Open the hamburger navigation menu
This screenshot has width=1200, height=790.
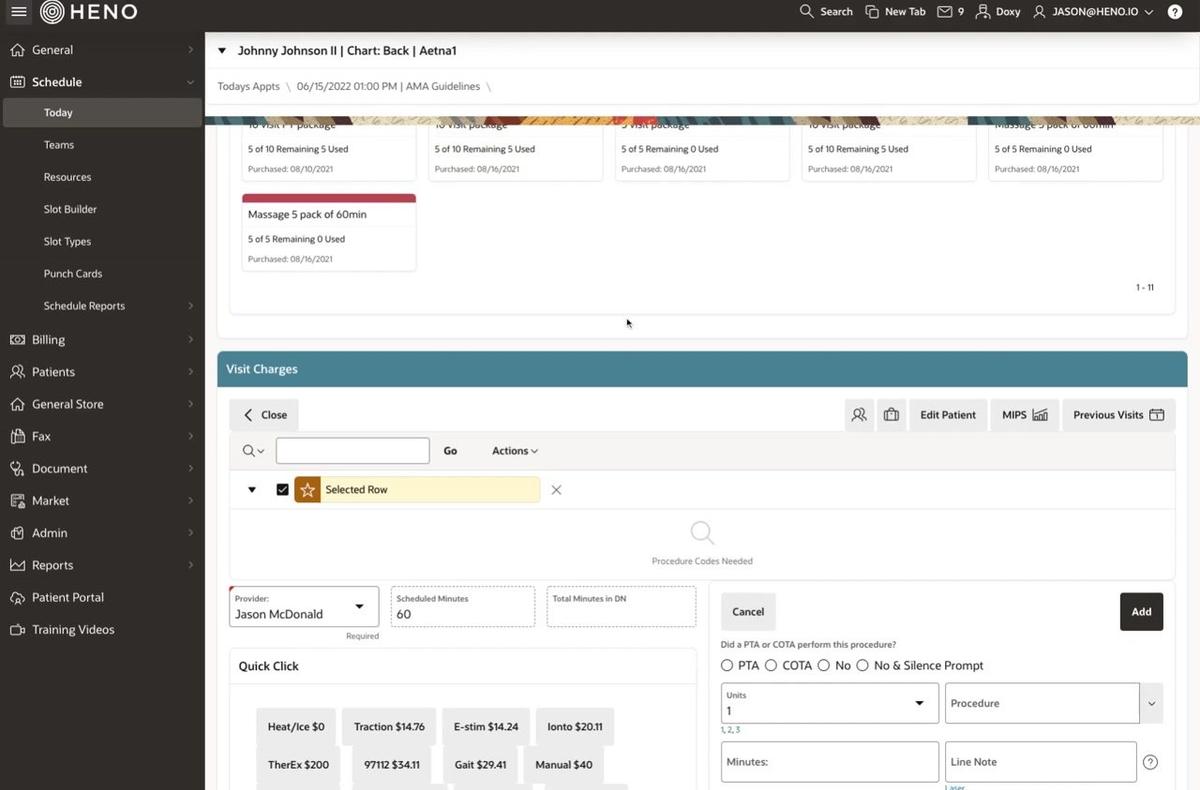[x=19, y=12]
